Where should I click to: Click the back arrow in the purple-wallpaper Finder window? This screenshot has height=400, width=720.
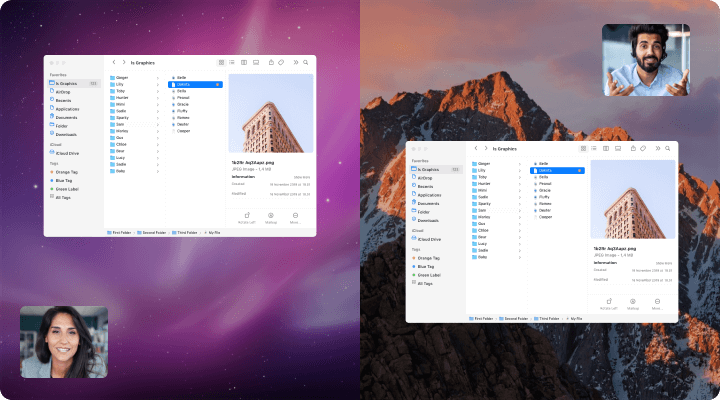[x=114, y=62]
